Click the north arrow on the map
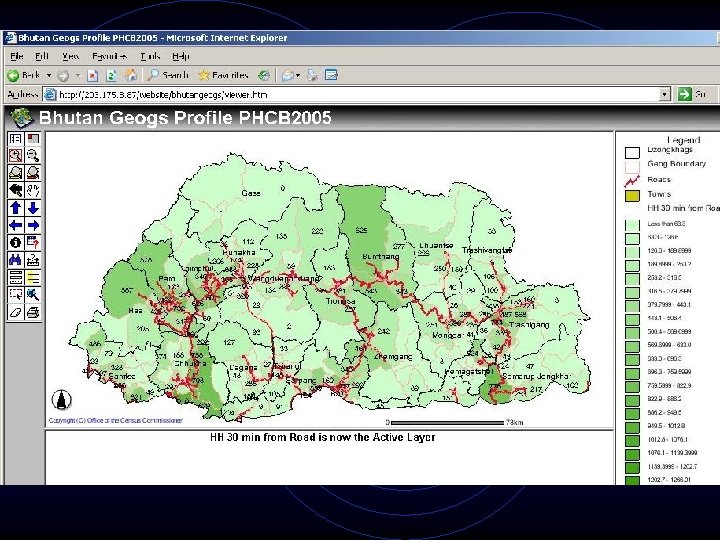Viewport: 720px width, 540px height. (x=62, y=399)
